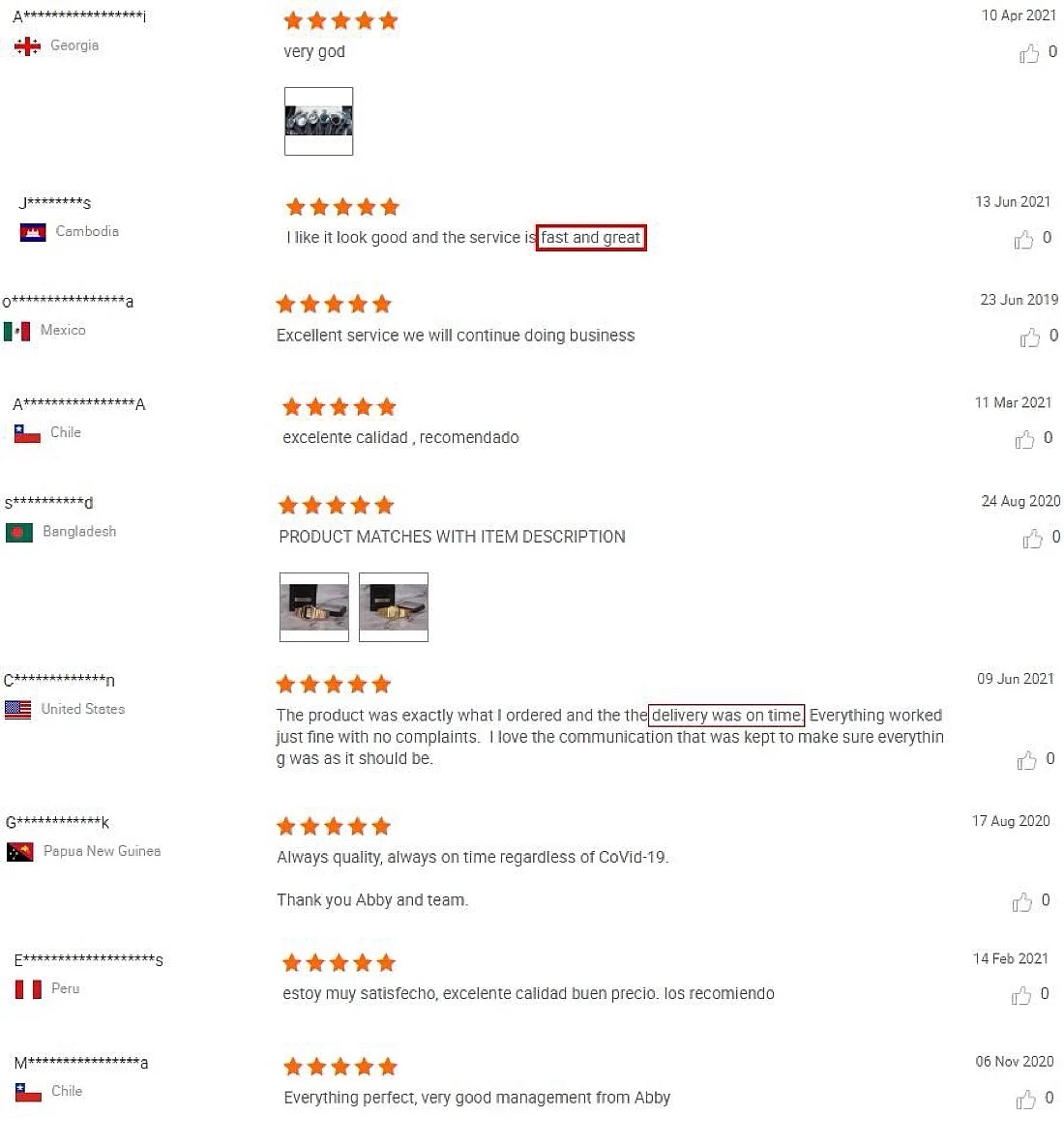Click the Georgia flag icon
Screen dimensions: 1064x1145
click(28, 46)
